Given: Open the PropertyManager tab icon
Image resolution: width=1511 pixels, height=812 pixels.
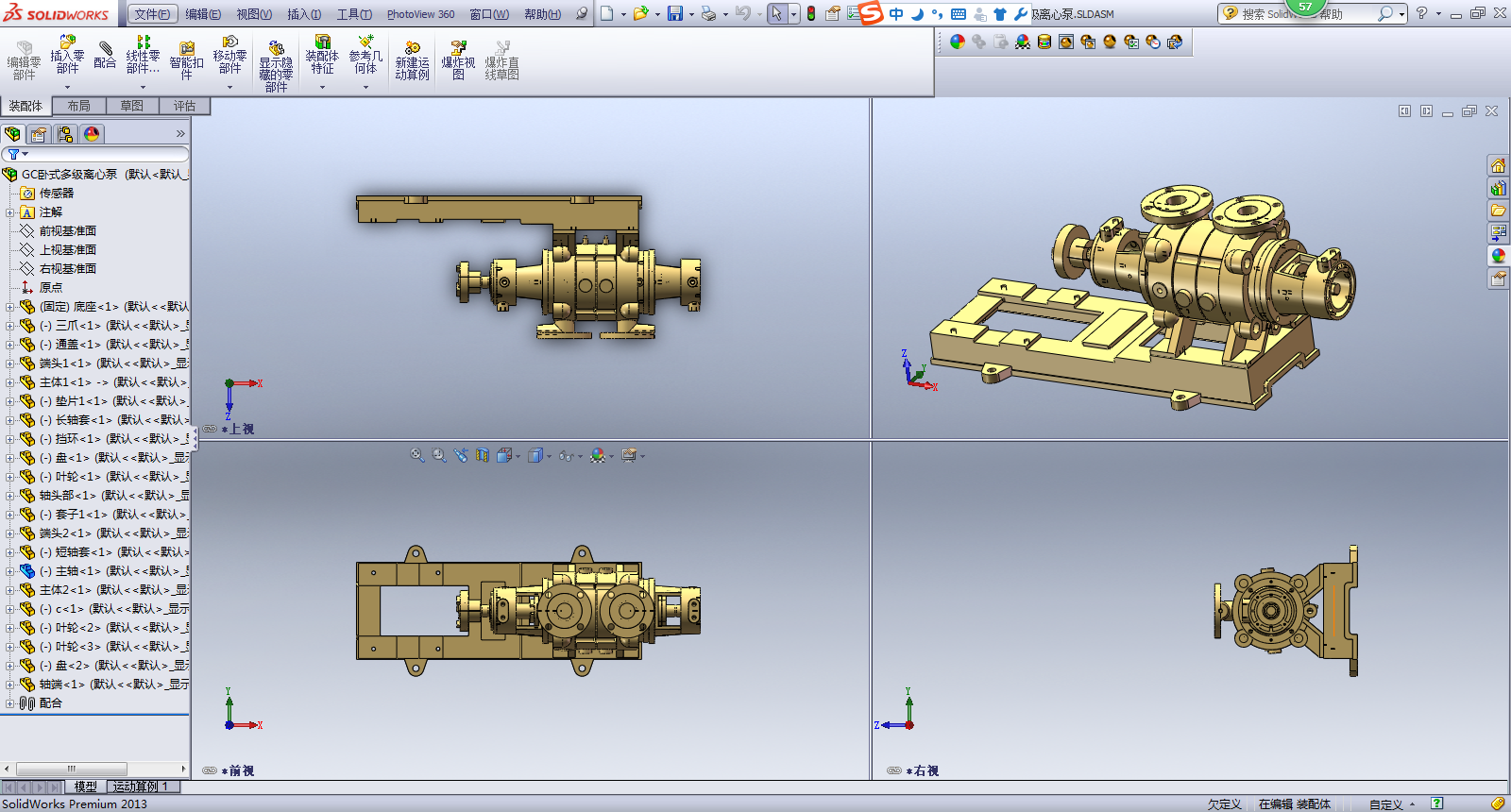Looking at the screenshot, I should pos(39,134).
